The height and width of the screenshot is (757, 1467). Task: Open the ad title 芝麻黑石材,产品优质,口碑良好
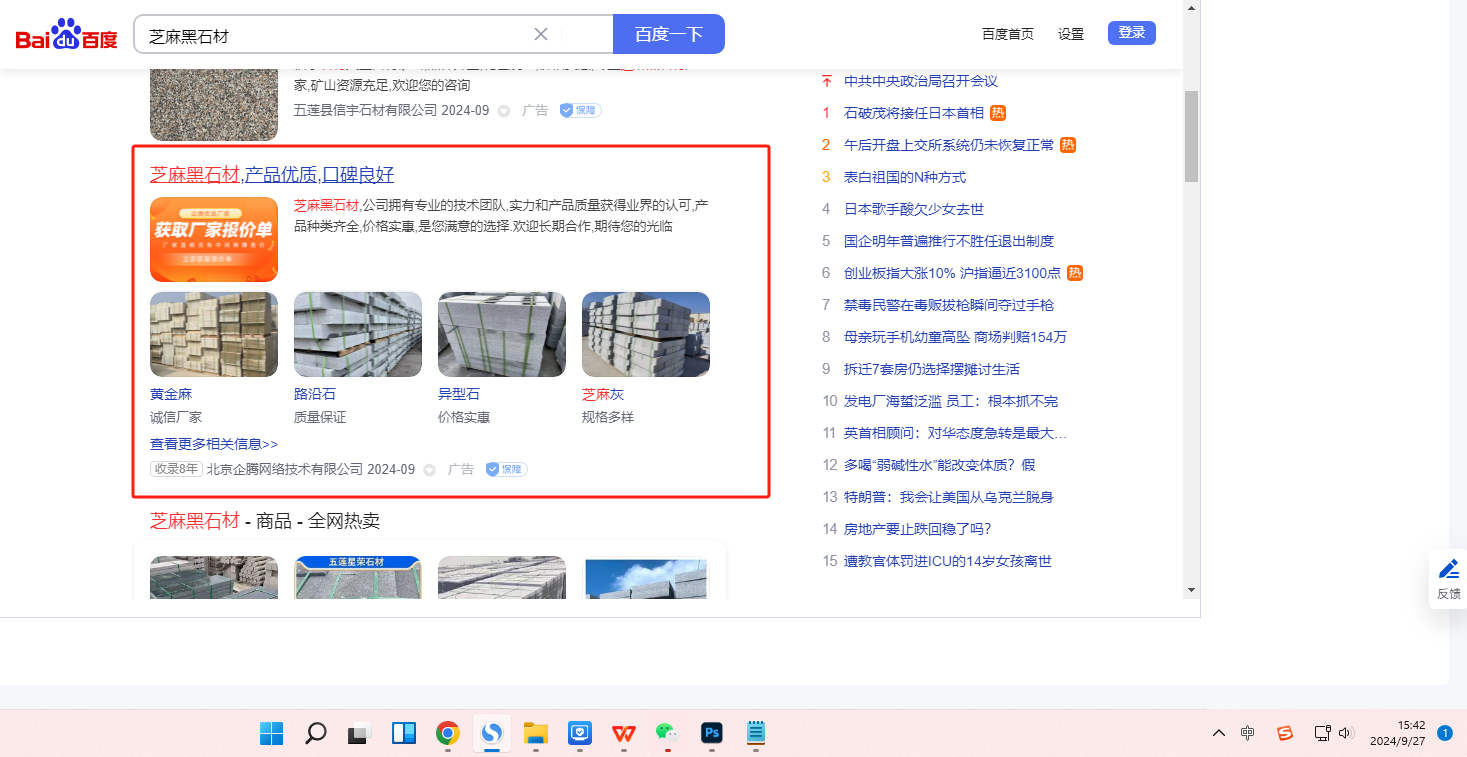click(x=272, y=175)
